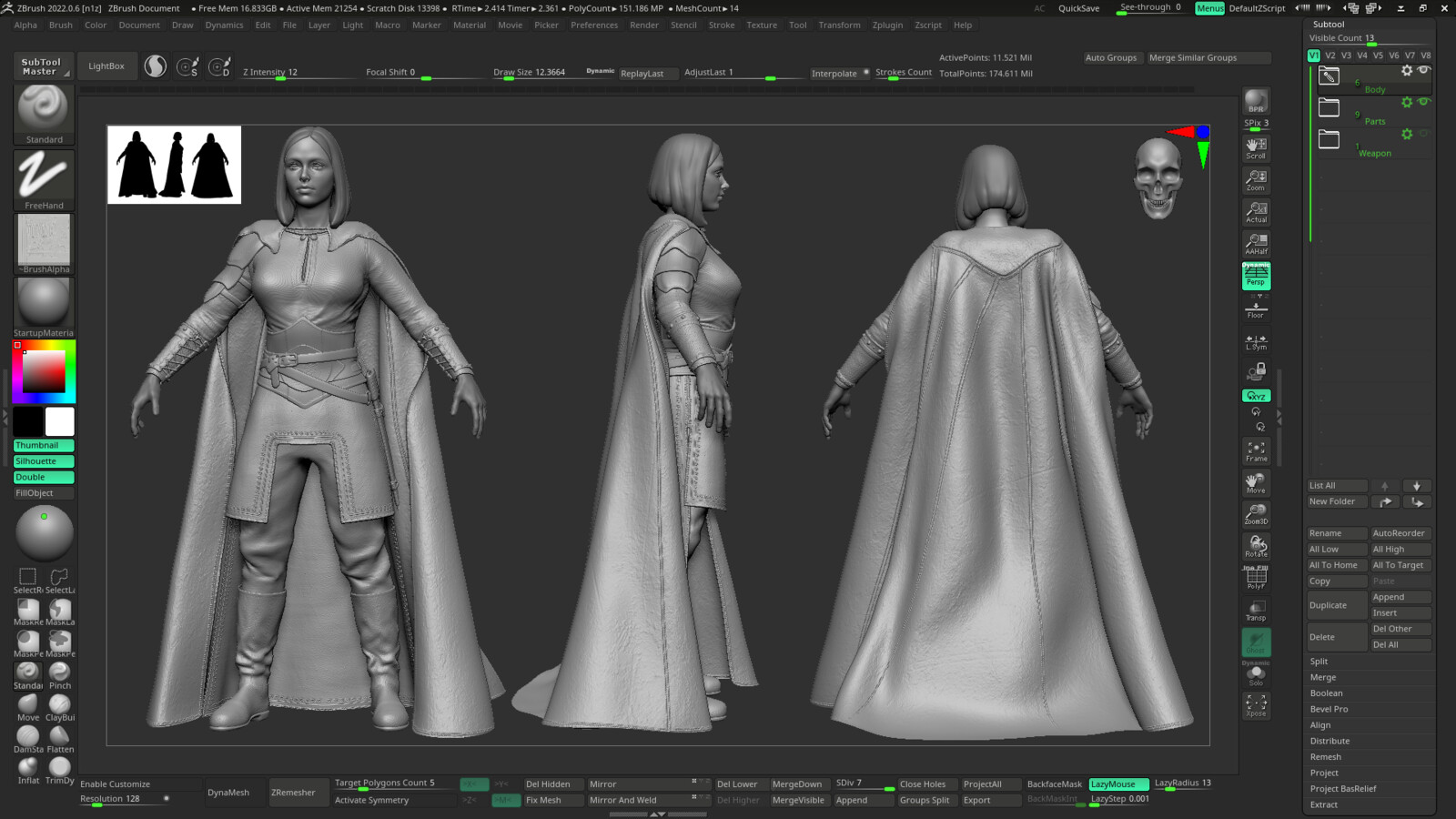Click the Scroll canvas icon

[1256, 149]
